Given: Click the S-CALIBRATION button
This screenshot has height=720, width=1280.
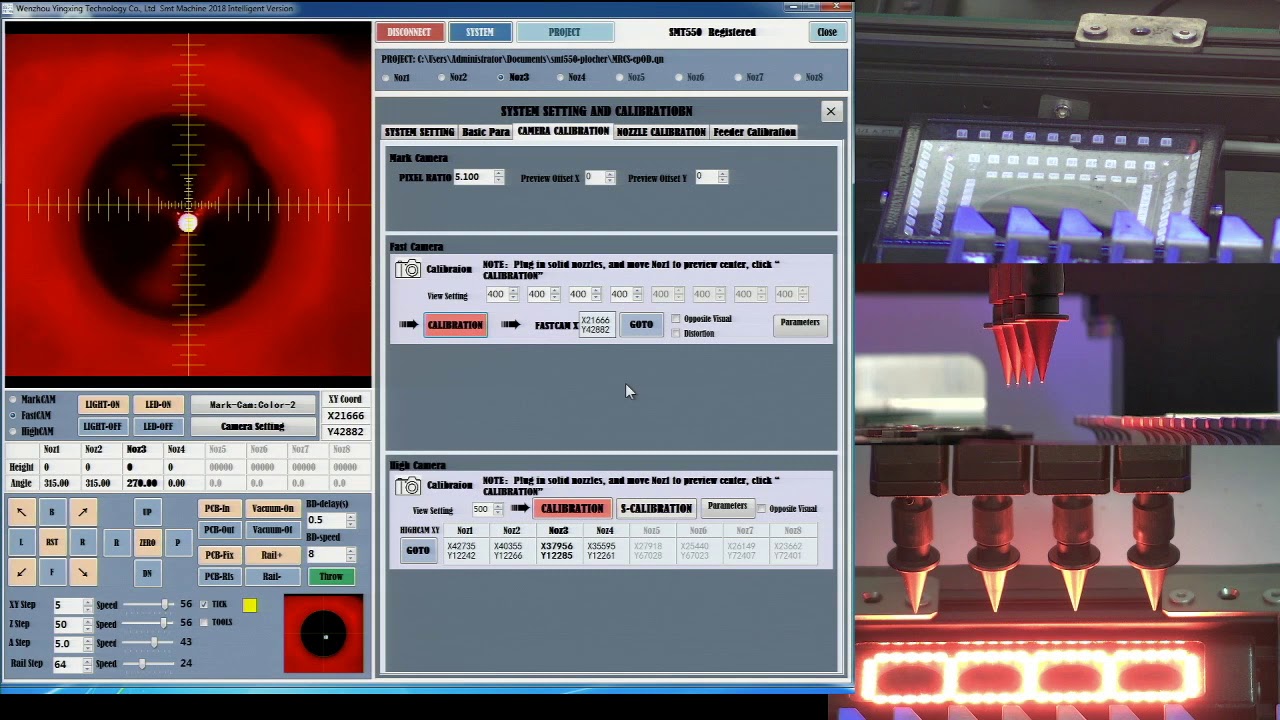Looking at the screenshot, I should (656, 509).
